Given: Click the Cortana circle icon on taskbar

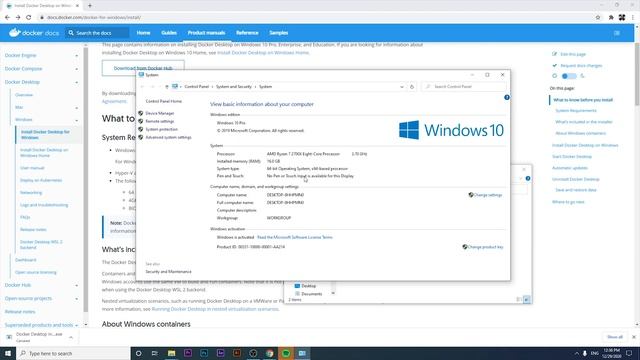Looking at the screenshot, I should click(138, 353).
